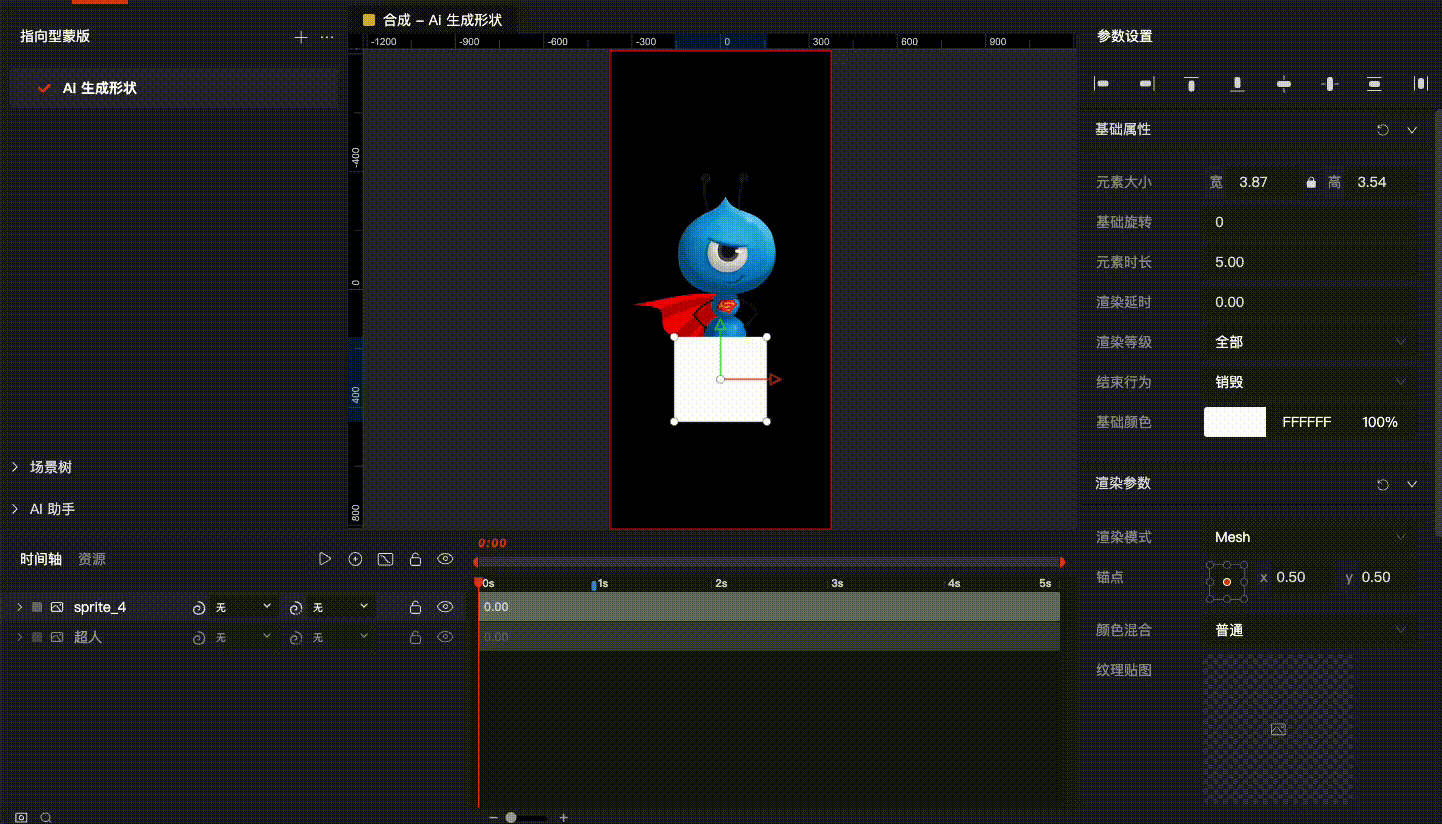Viewport: 1442px width, 824px height.
Task: Select the 合成 – AI 生成形状 tab
Action: point(433,20)
